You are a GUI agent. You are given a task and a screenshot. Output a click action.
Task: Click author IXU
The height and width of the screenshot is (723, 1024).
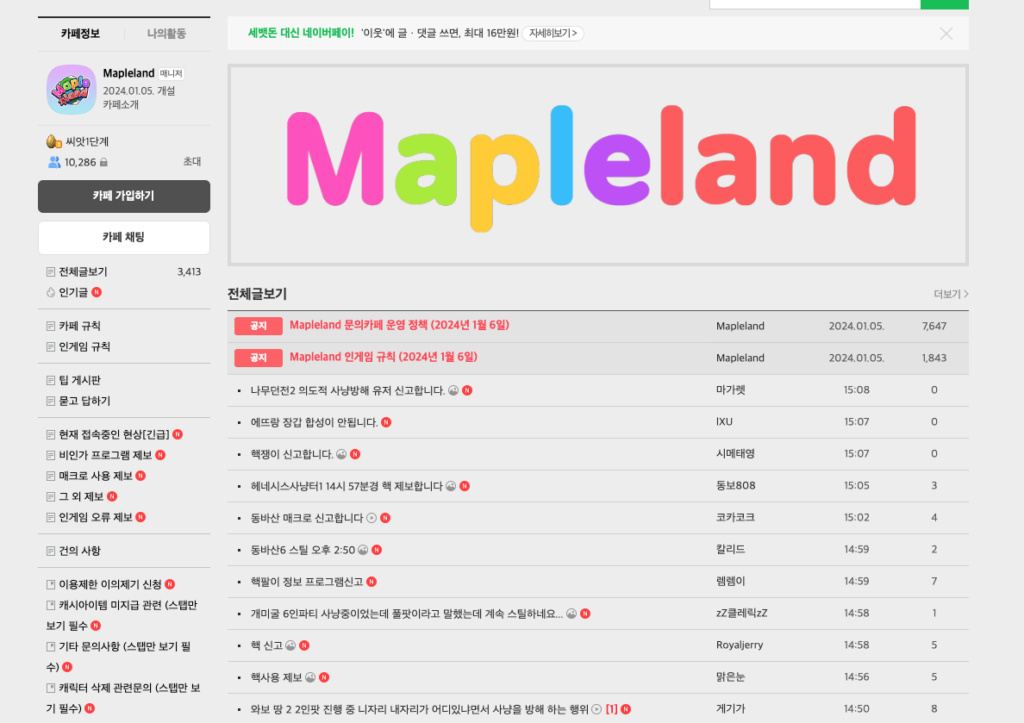pos(724,422)
